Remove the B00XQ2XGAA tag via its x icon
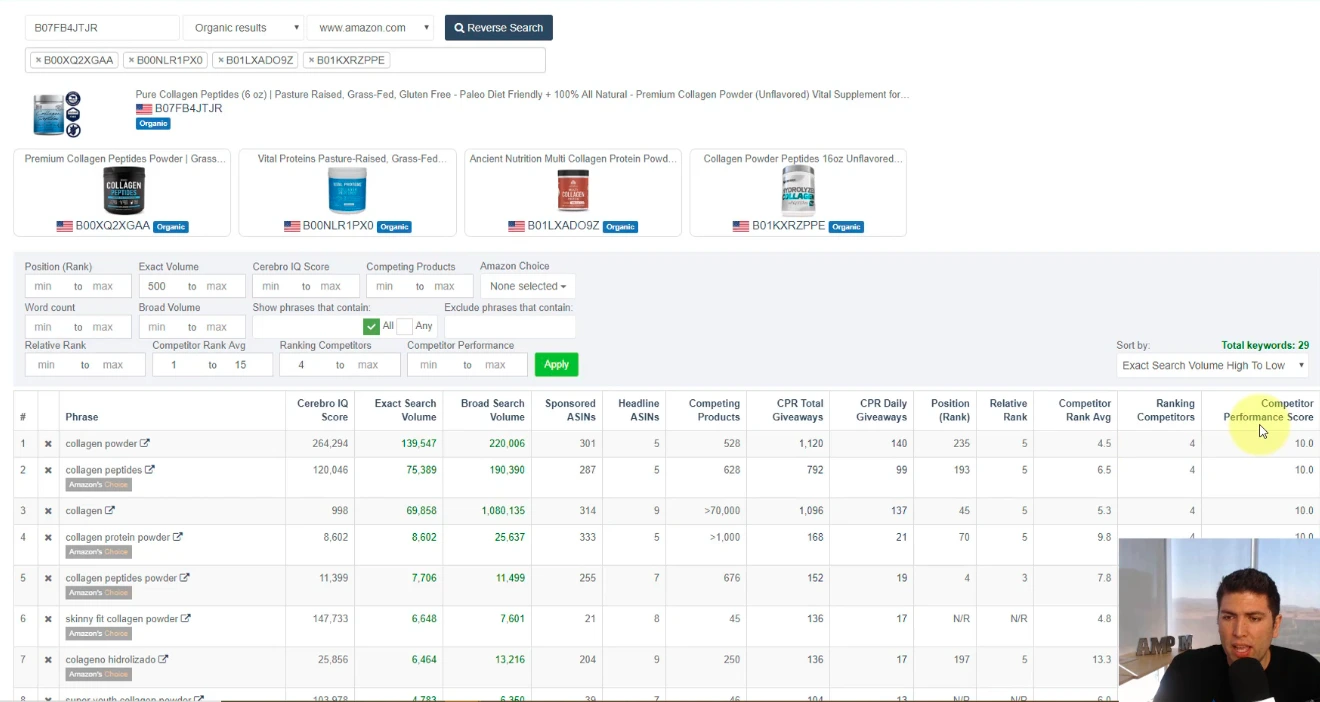The width and height of the screenshot is (1320, 702). 37,60
